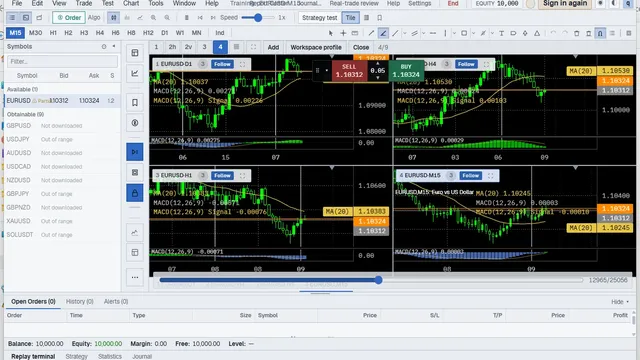Toggle Follow on EURUSD H1 chart
Image resolution: width=640 pixels, height=360 pixels.
(x=222, y=176)
